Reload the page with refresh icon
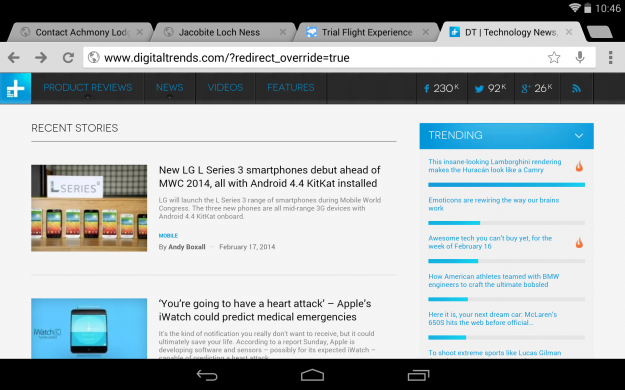 coord(68,58)
